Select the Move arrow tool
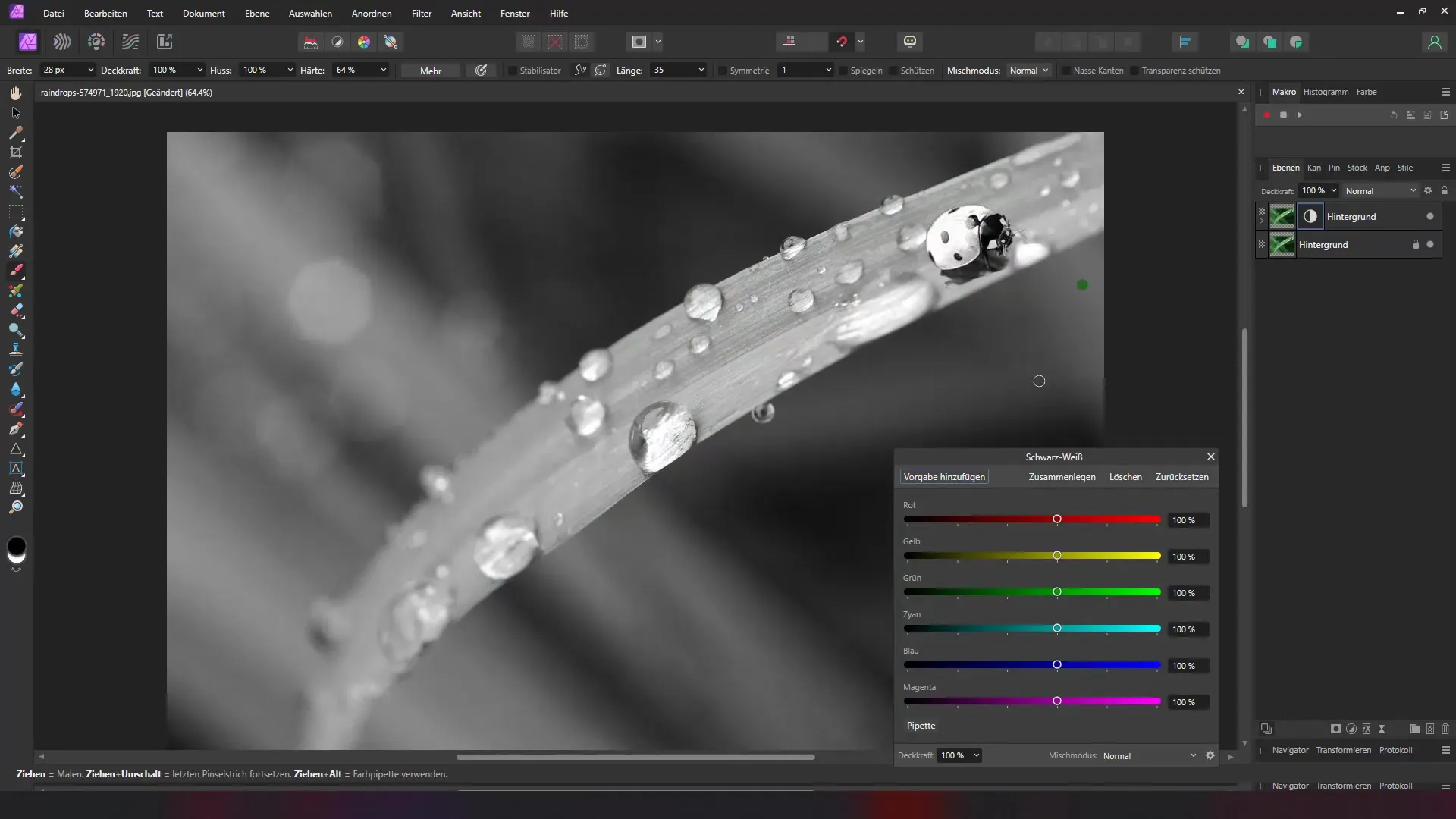 (16, 113)
